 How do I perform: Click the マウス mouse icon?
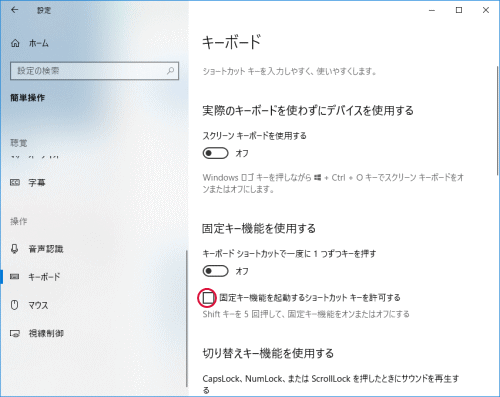point(14,305)
